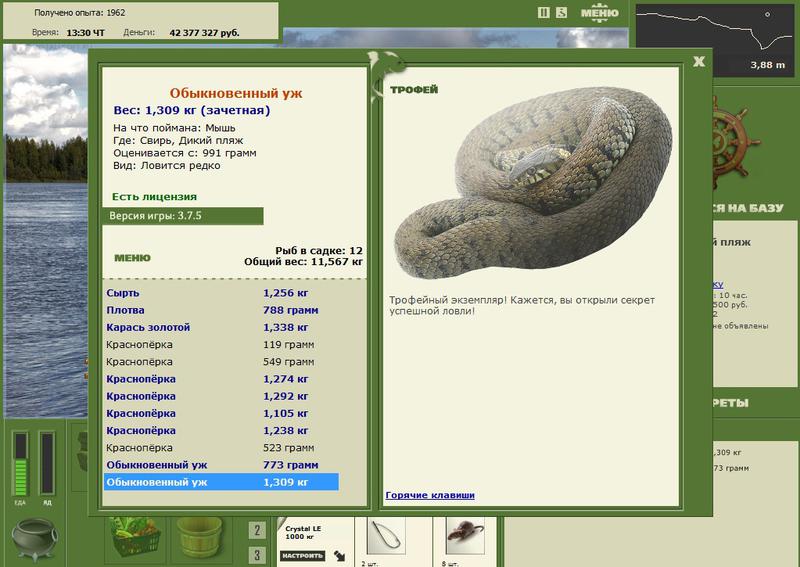This screenshot has height=567, width=800.
Task: Click the ТРОФЕЙ heading
Action: [x=414, y=90]
